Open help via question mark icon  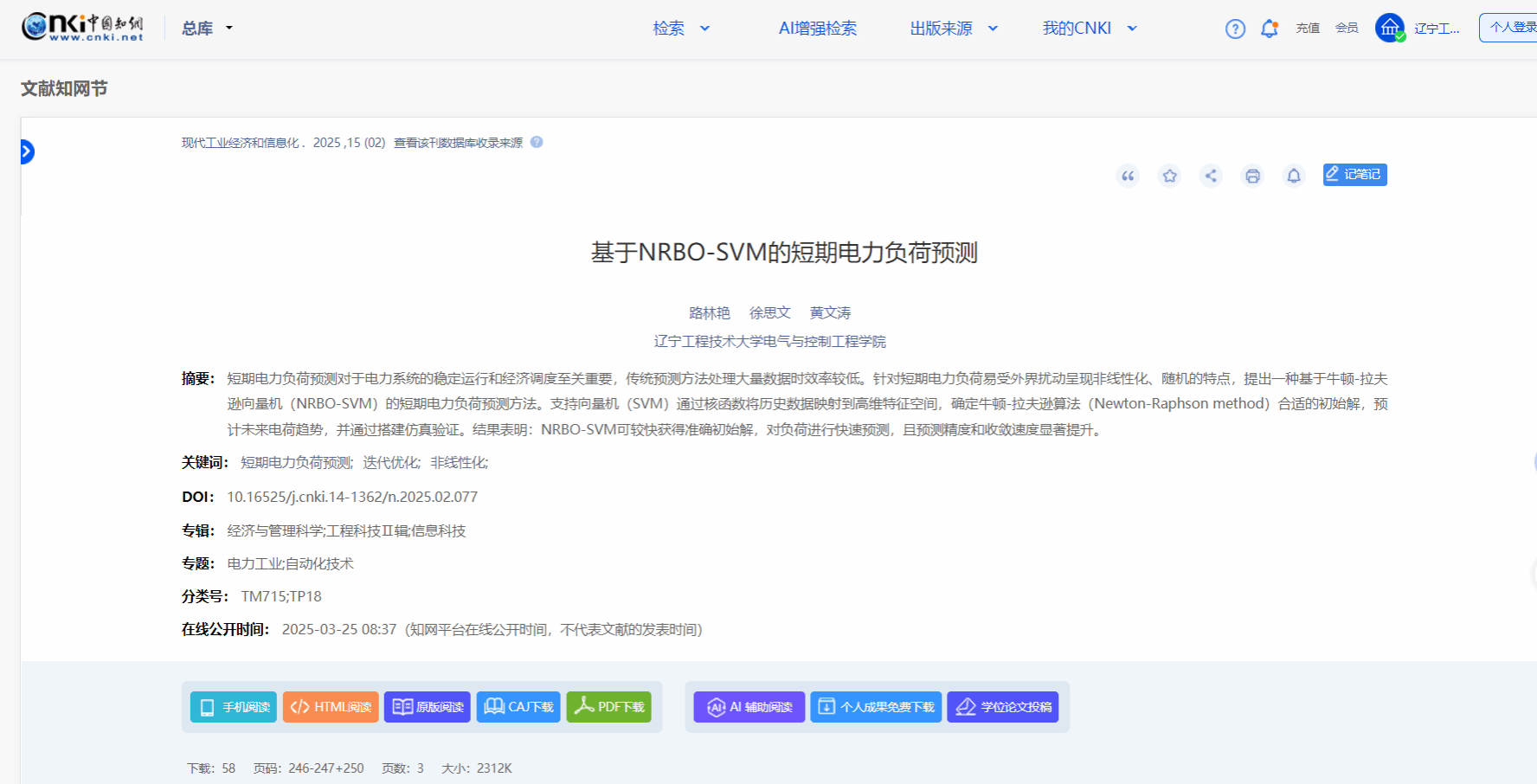(1235, 29)
